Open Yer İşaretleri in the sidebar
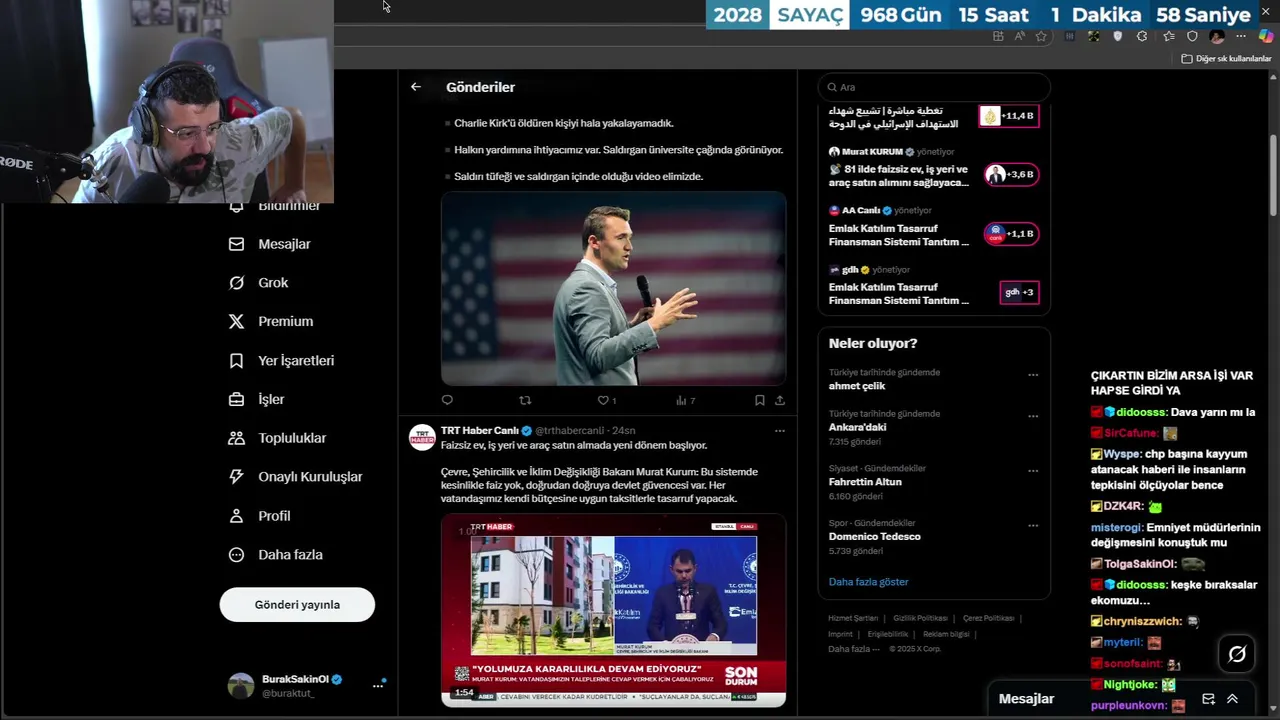 coord(281,361)
